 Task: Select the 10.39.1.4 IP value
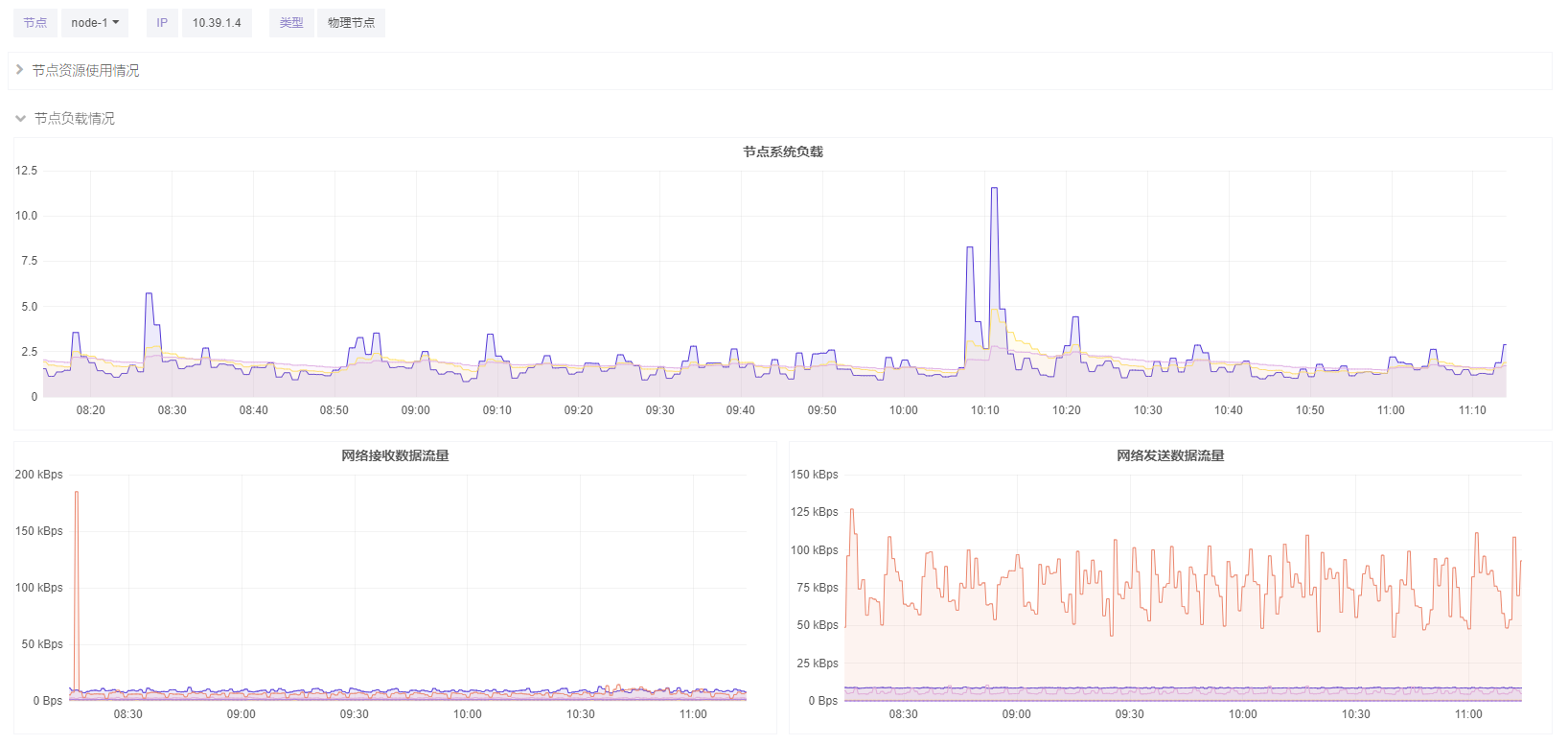pyautogui.click(x=217, y=23)
